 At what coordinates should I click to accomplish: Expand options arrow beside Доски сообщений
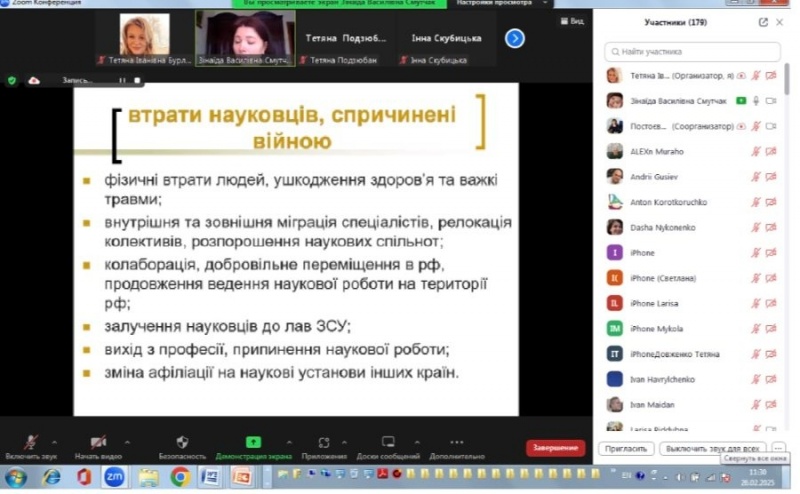(x=417, y=442)
